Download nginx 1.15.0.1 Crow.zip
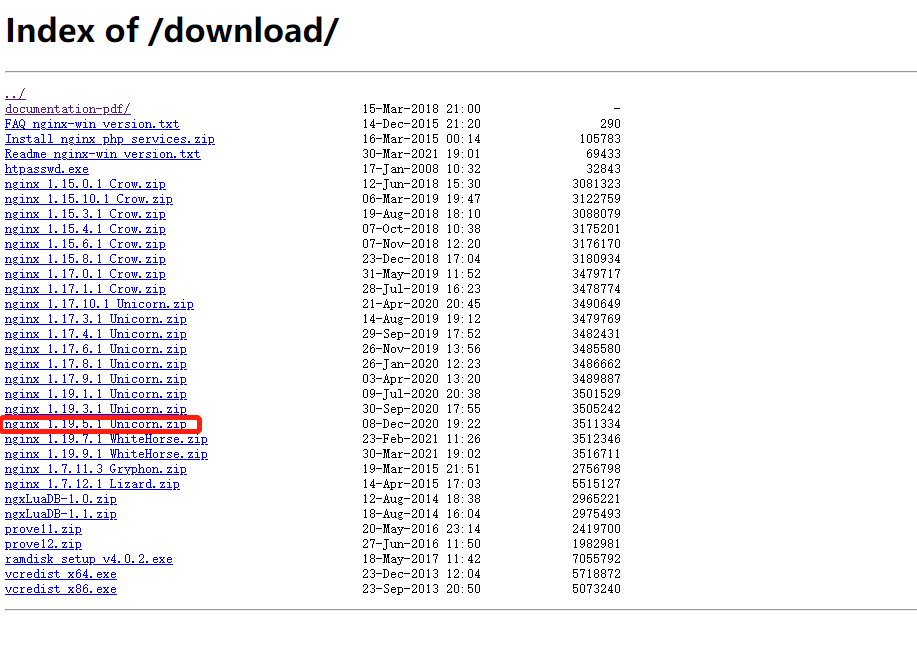The height and width of the screenshot is (656, 917). coord(85,184)
